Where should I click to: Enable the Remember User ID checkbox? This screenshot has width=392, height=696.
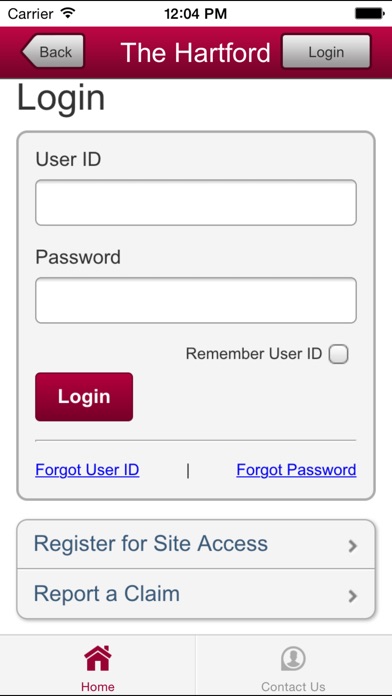pos(338,354)
